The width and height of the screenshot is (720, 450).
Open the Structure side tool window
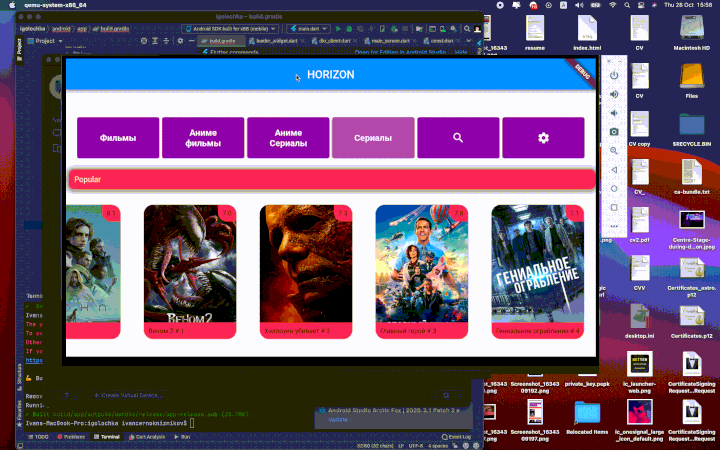click(x=19, y=377)
